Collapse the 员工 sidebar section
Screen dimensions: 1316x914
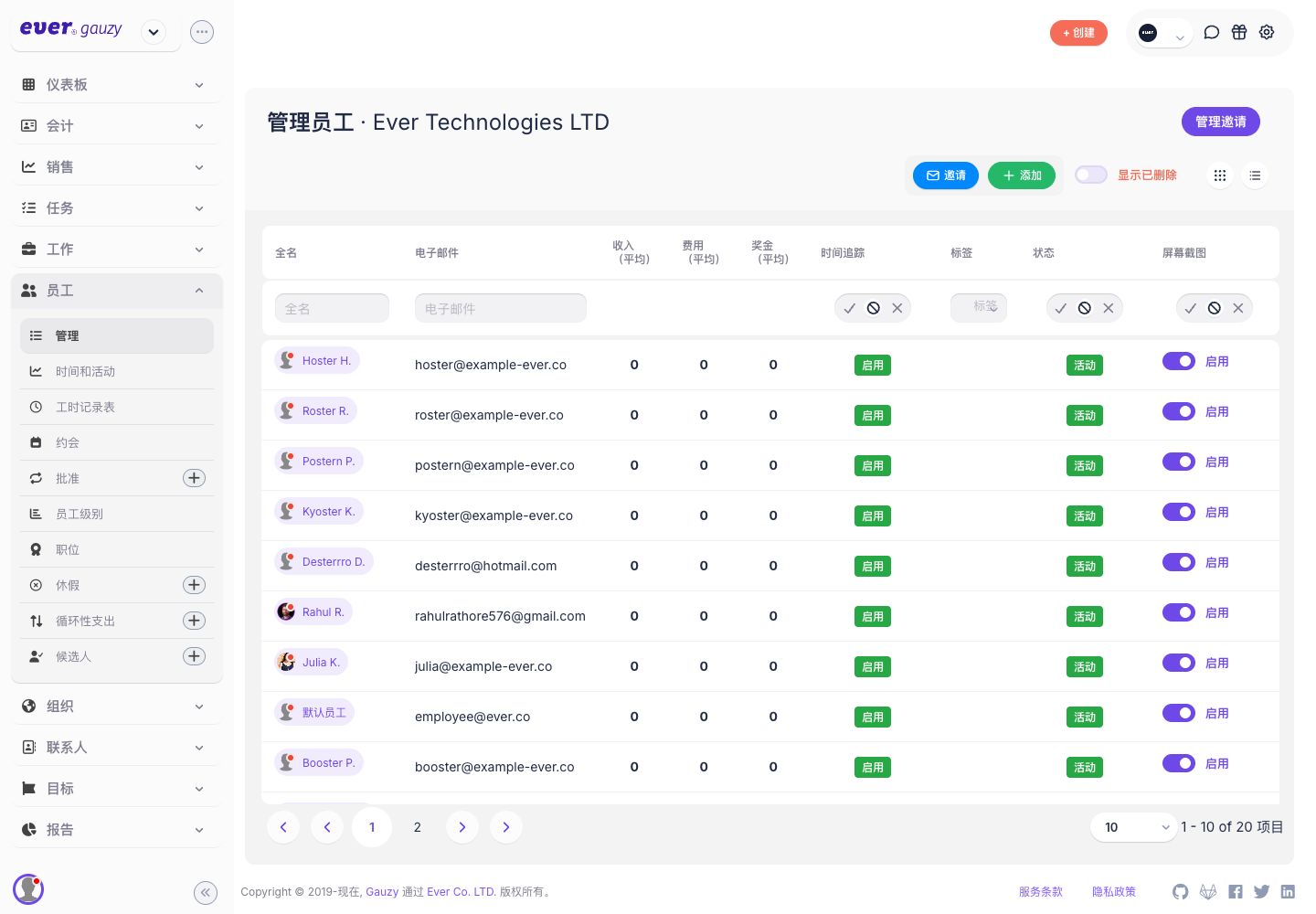click(117, 291)
